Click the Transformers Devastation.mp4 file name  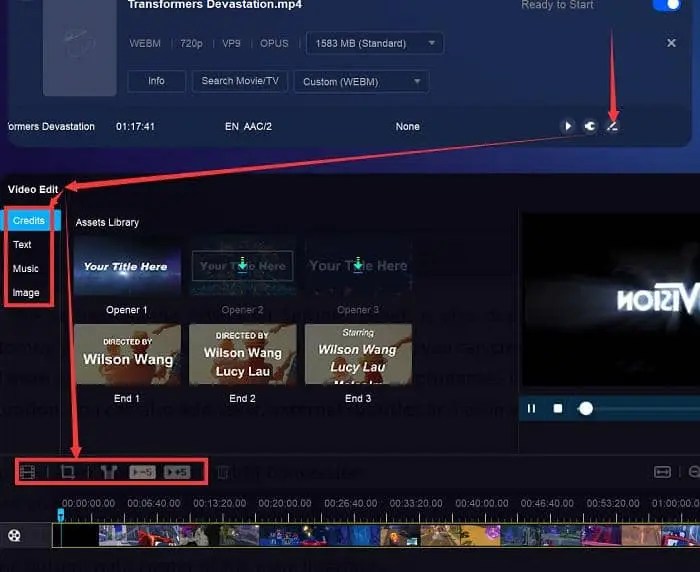215,5
